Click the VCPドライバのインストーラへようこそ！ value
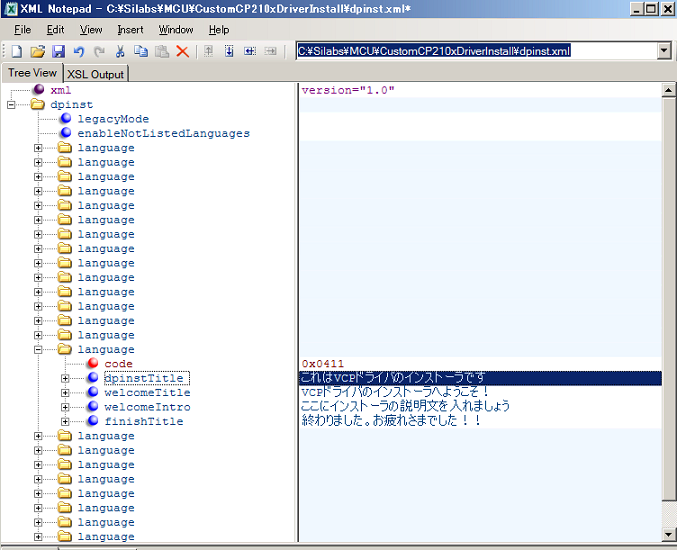The width and height of the screenshot is (677, 550). pos(395,392)
